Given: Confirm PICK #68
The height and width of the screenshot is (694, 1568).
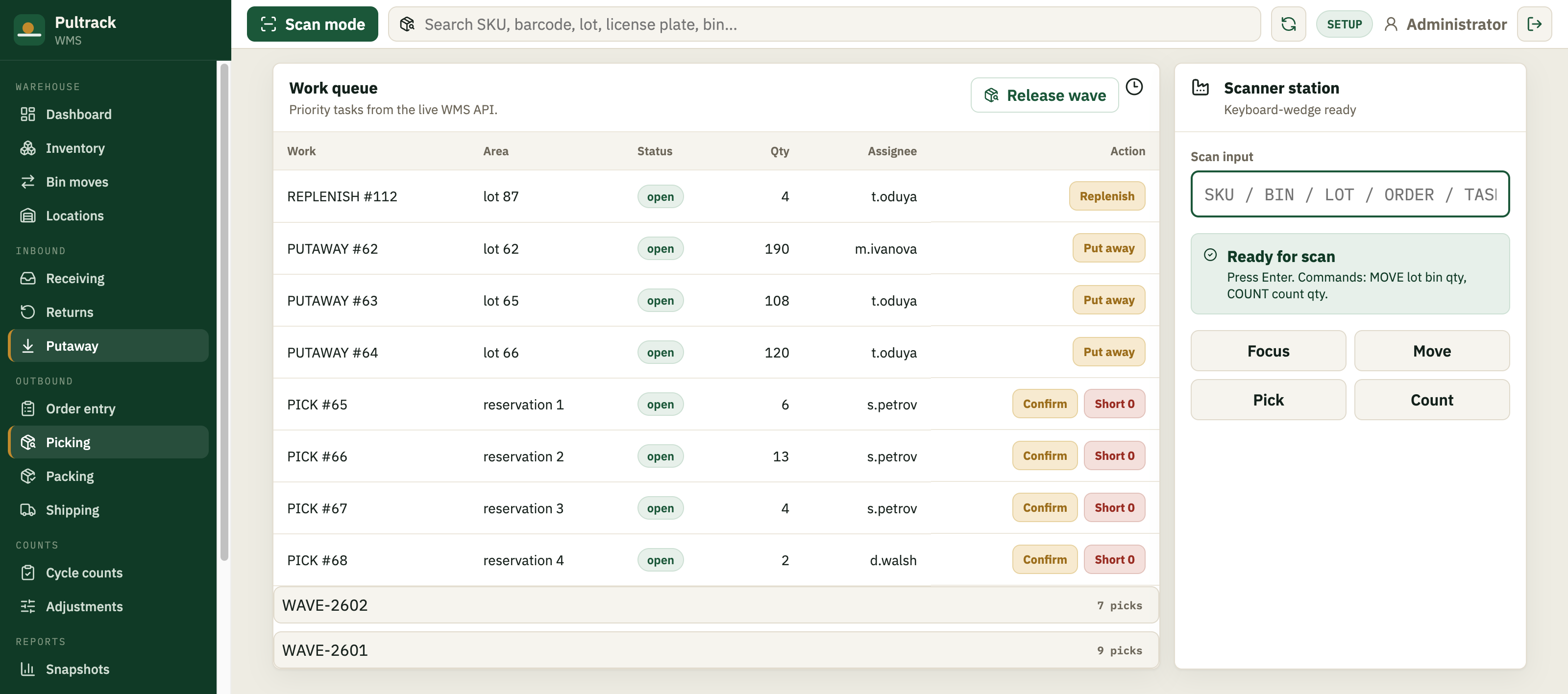Looking at the screenshot, I should point(1045,559).
